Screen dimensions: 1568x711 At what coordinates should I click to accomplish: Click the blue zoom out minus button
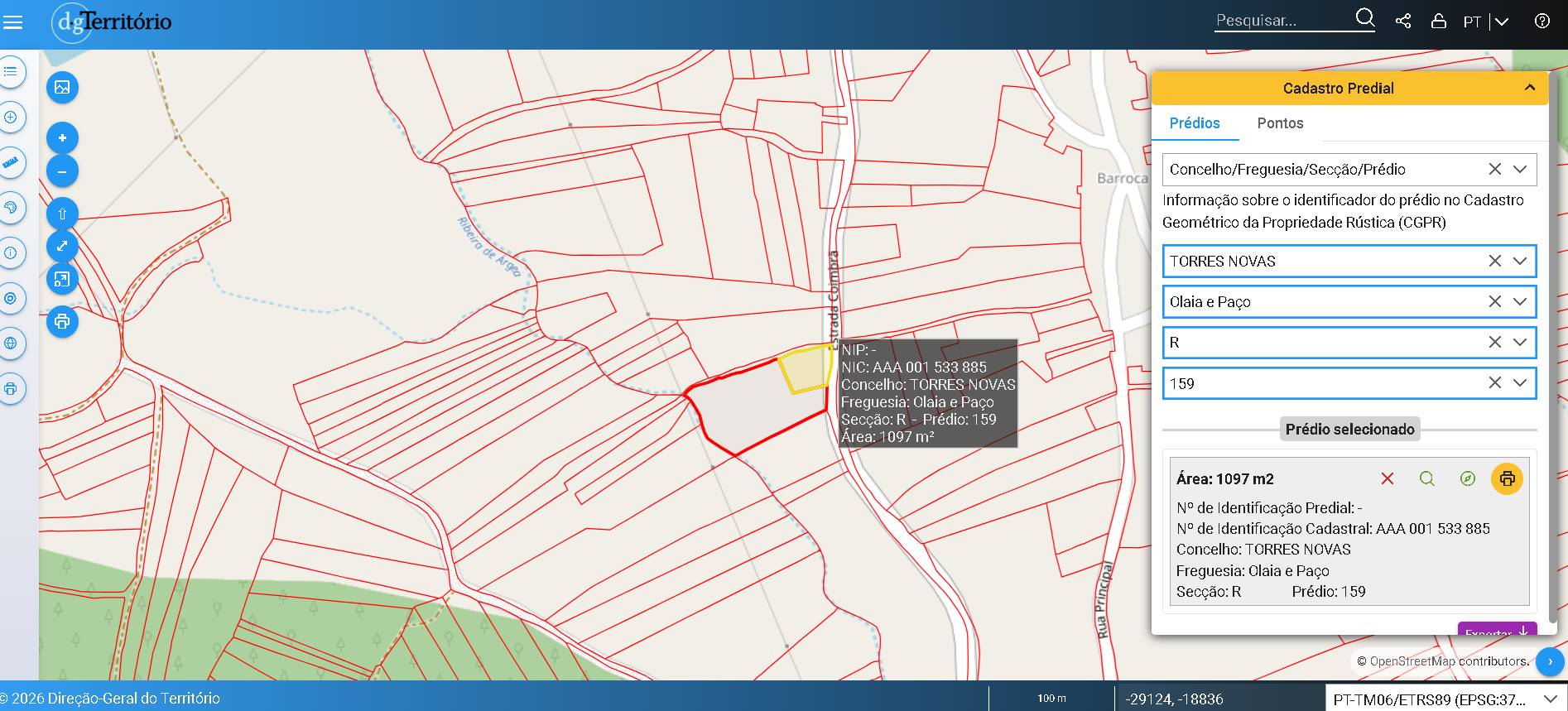[62, 171]
